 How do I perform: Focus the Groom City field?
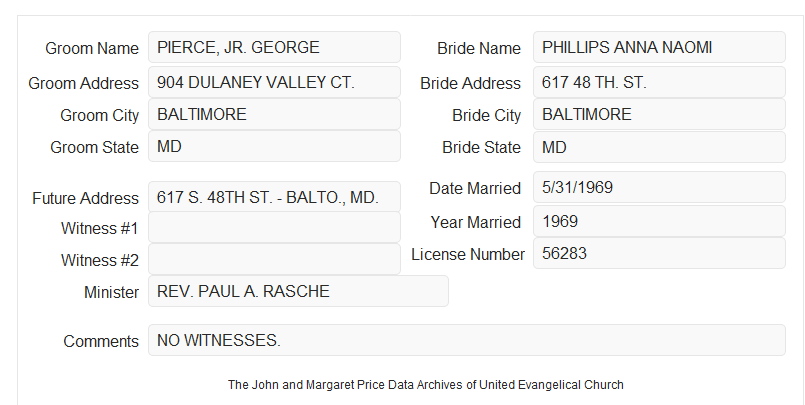(x=274, y=114)
